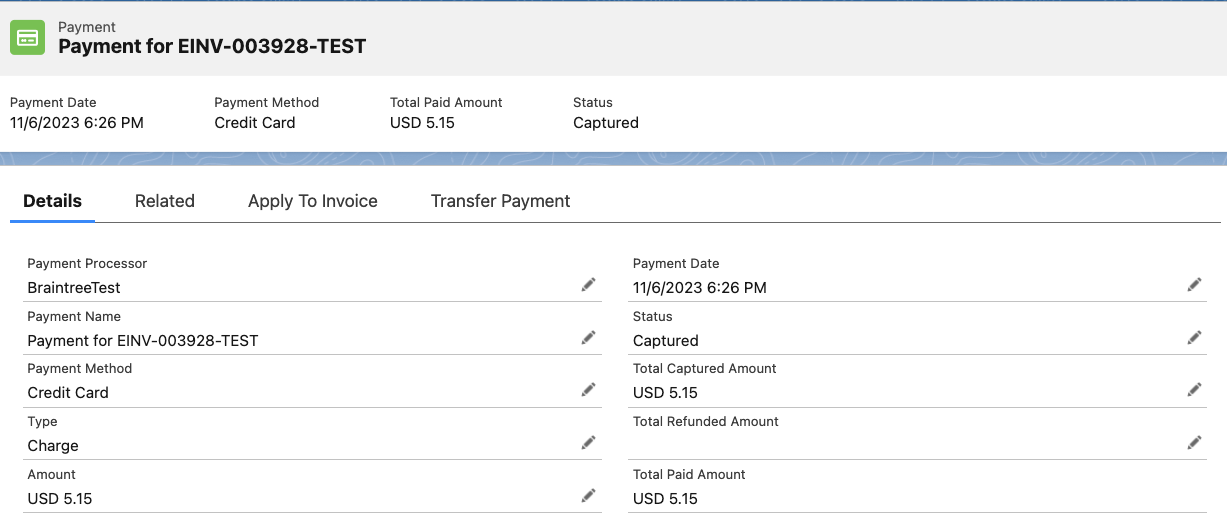Viewport: 1227px width, 523px height.
Task: Edit Payment Method using its pencil icon
Action: pyautogui.click(x=589, y=390)
